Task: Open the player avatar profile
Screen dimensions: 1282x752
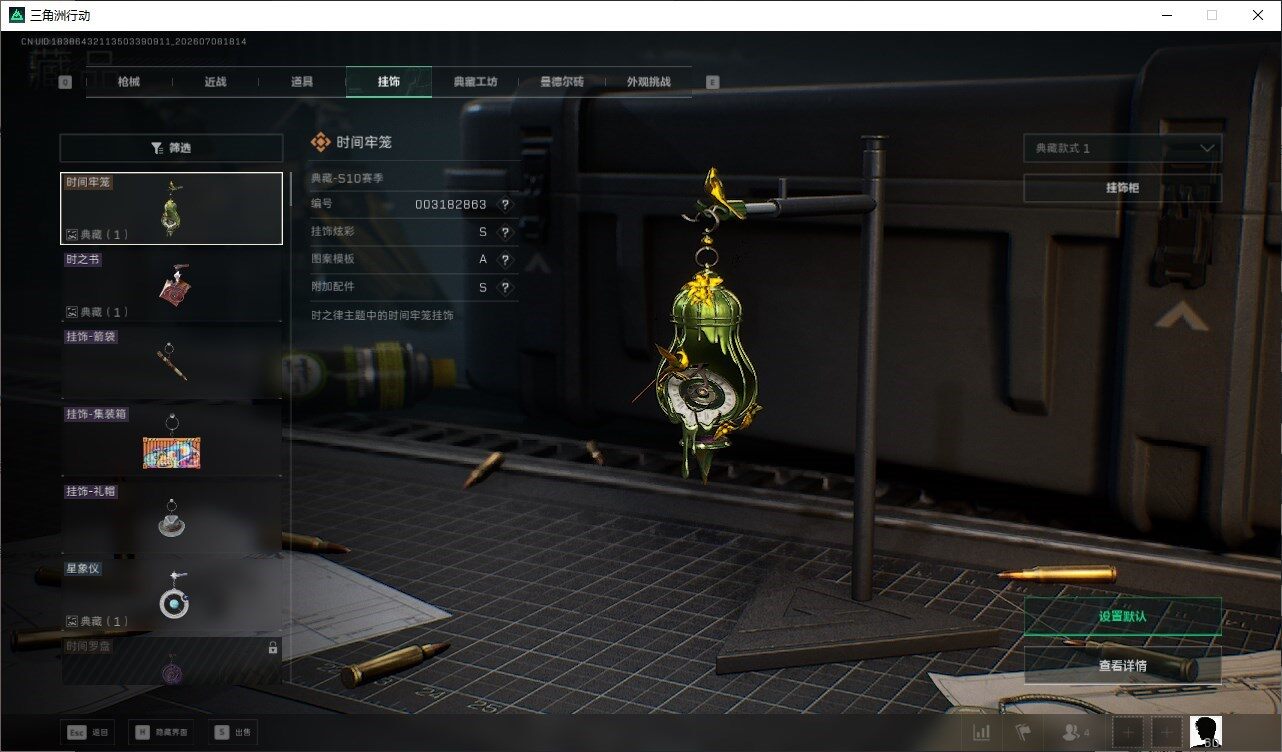Action: [1207, 732]
